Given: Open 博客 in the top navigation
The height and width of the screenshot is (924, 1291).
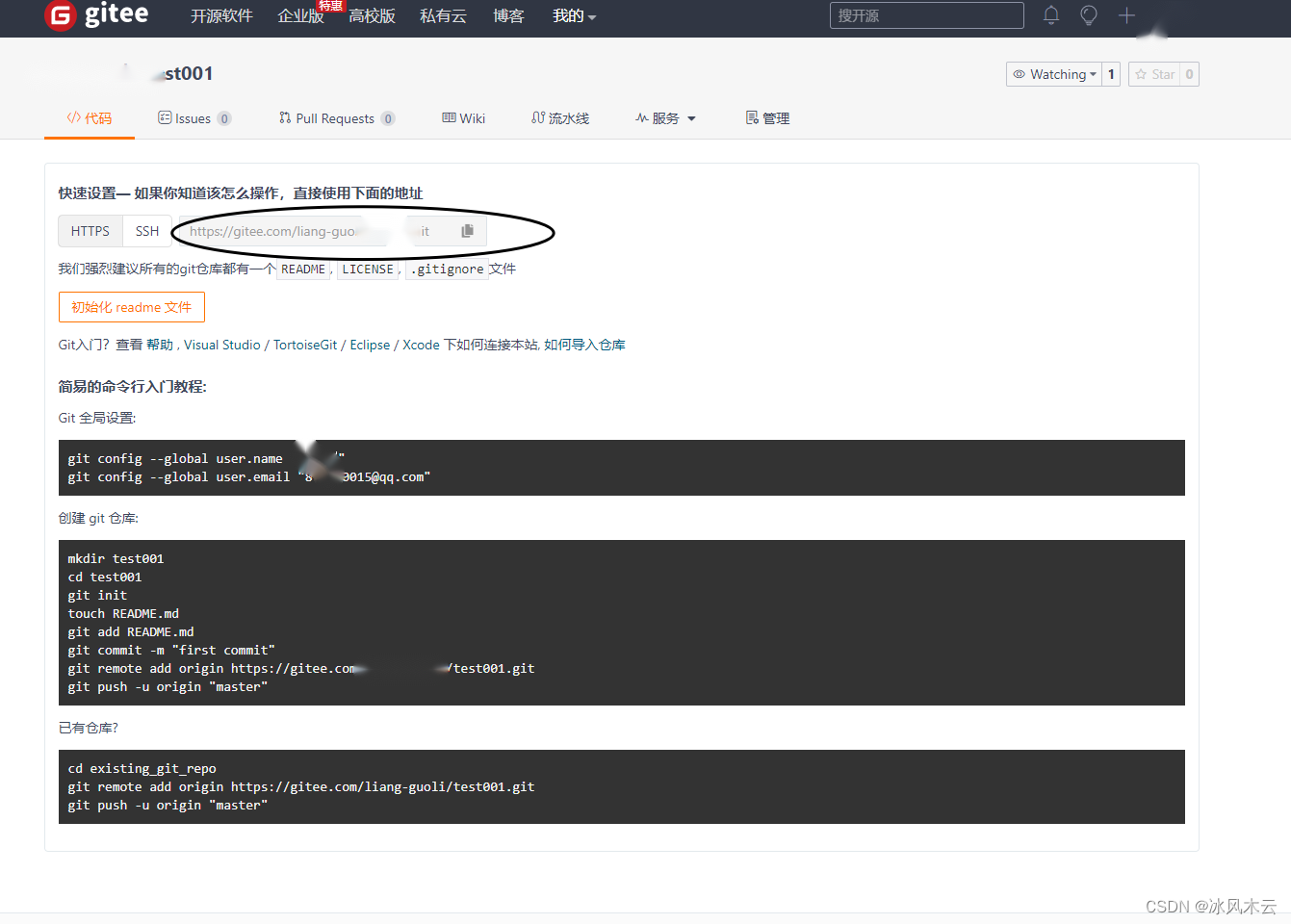Looking at the screenshot, I should 508,15.
